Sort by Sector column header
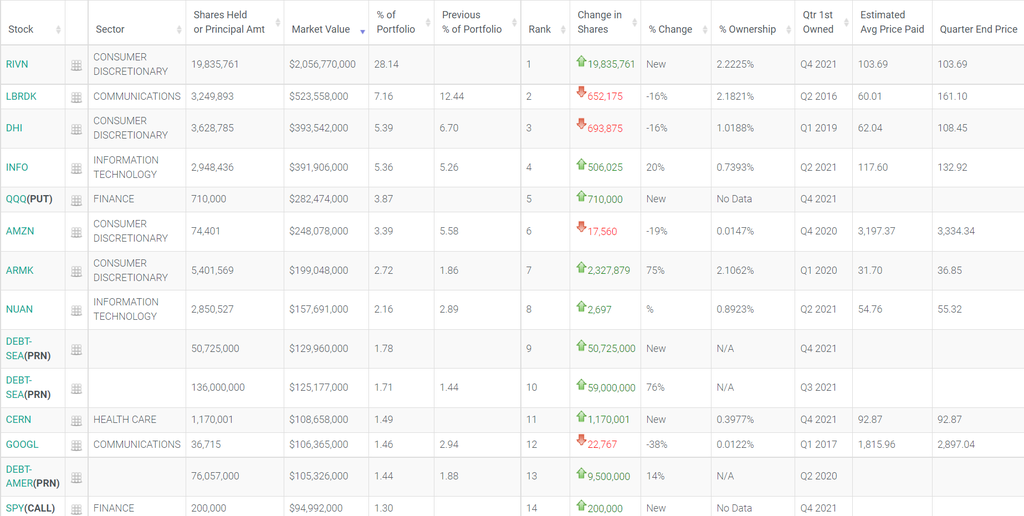Viewport: 1024px width, 516px height. (137, 29)
